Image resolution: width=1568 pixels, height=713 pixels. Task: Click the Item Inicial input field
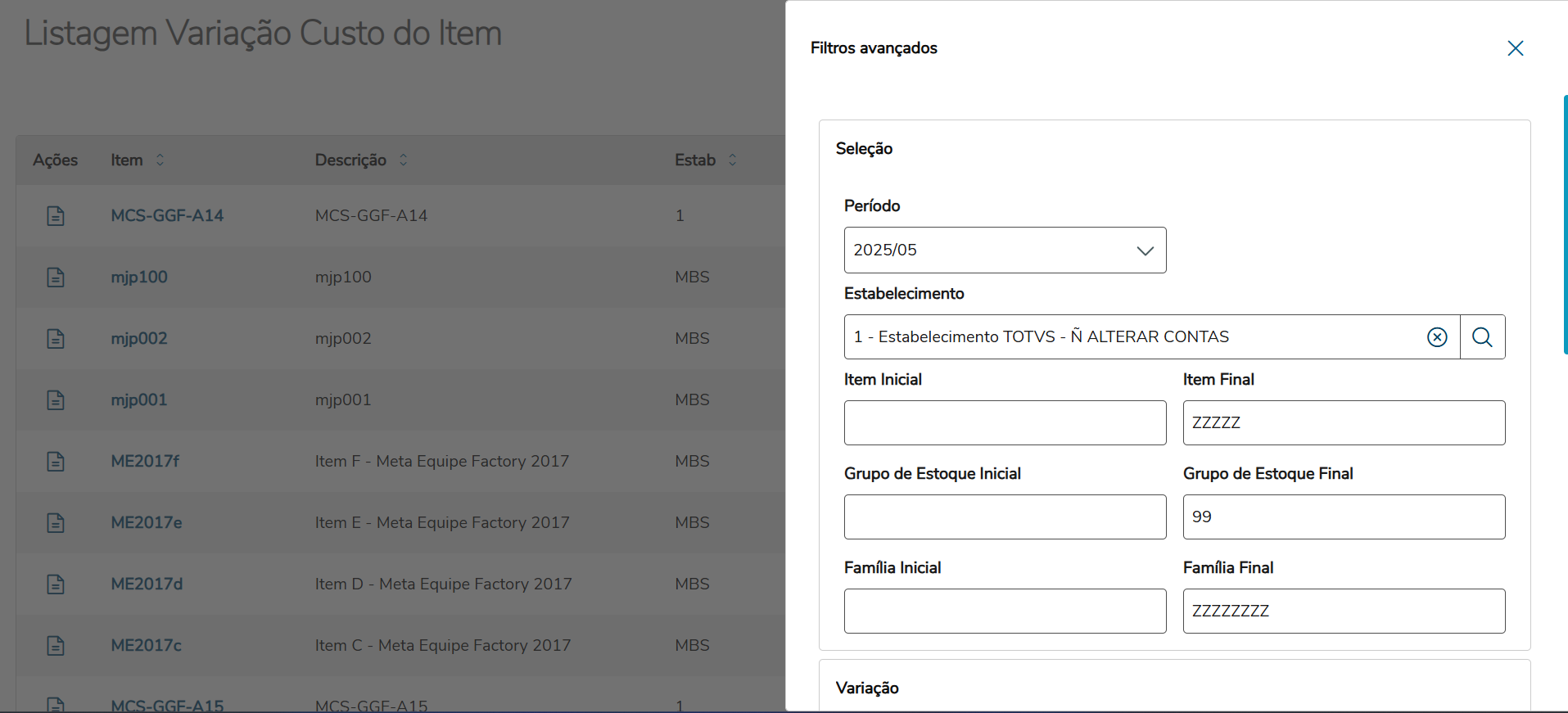pos(1005,423)
